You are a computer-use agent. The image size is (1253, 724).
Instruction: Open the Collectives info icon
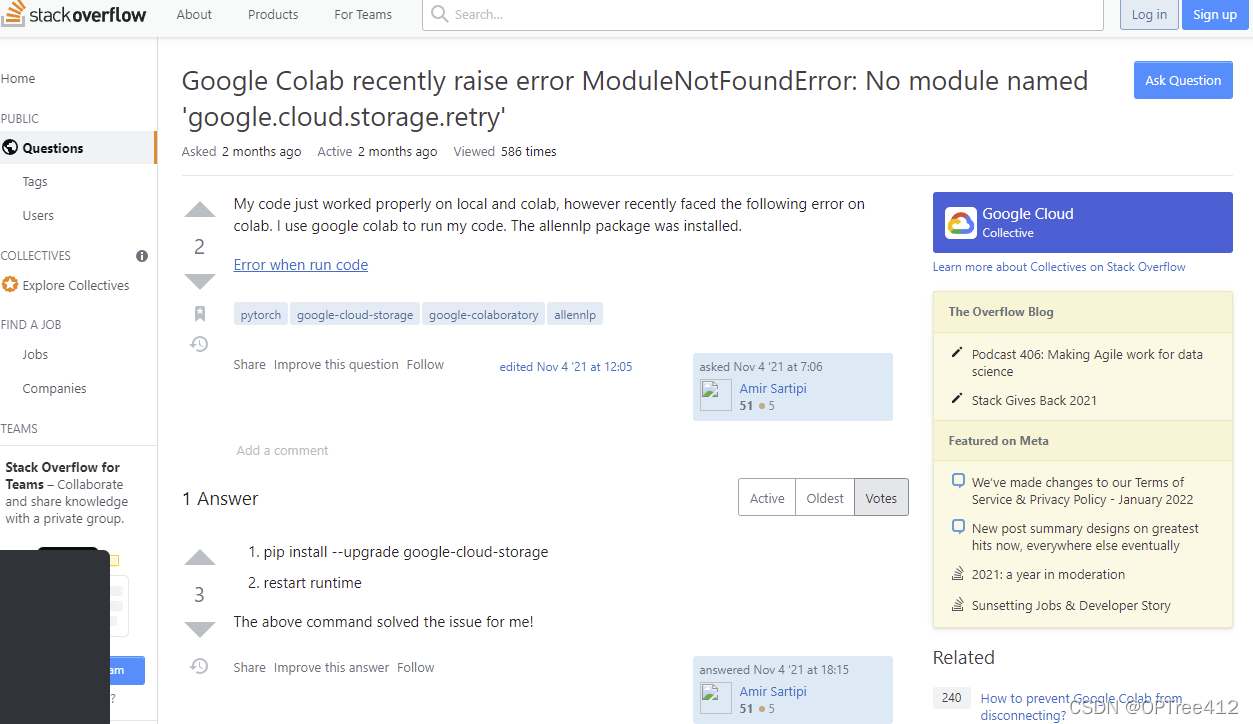click(142, 255)
